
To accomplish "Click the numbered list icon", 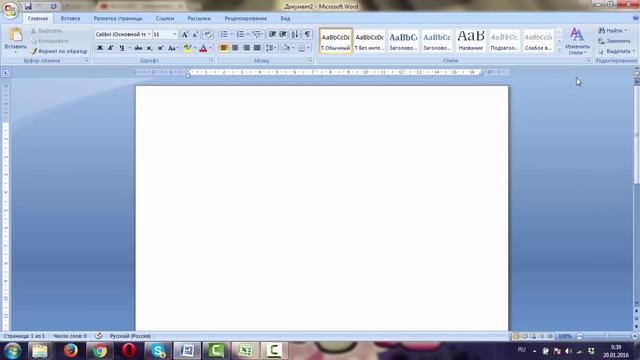I will point(240,34).
